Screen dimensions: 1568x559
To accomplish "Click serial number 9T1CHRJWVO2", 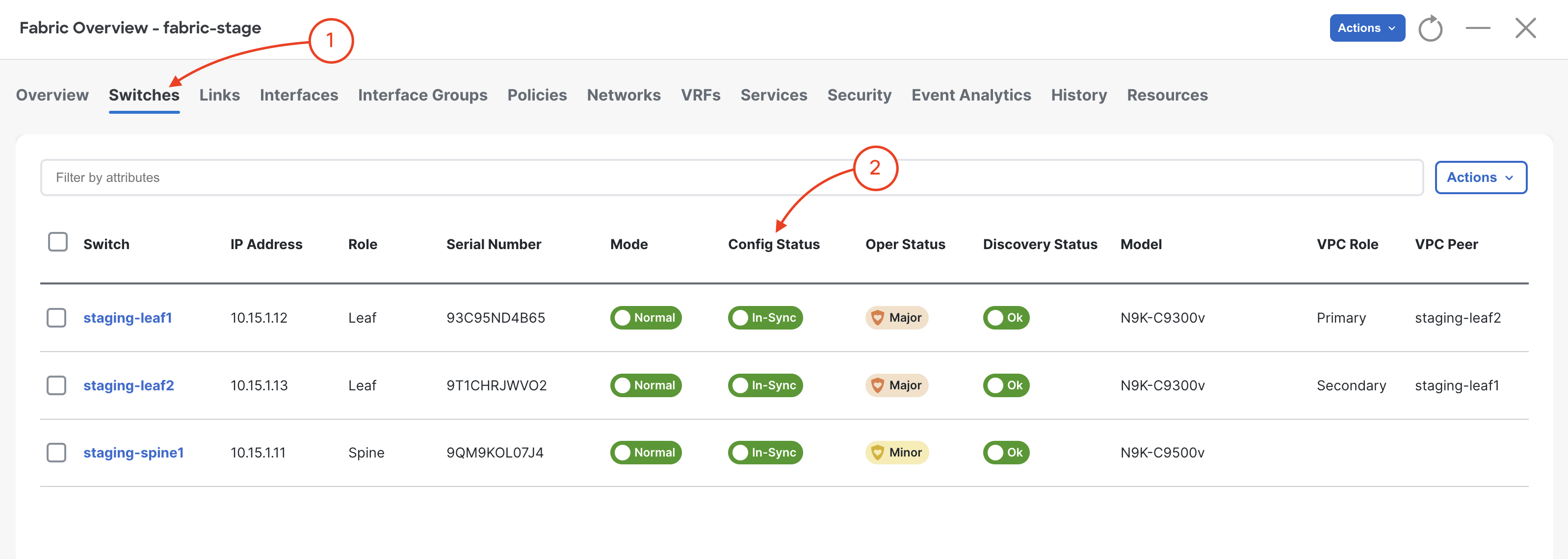I will (497, 385).
